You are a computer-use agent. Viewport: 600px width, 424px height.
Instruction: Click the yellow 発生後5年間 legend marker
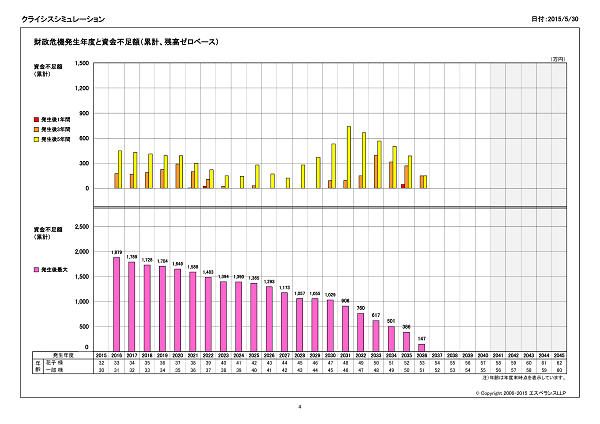point(36,138)
